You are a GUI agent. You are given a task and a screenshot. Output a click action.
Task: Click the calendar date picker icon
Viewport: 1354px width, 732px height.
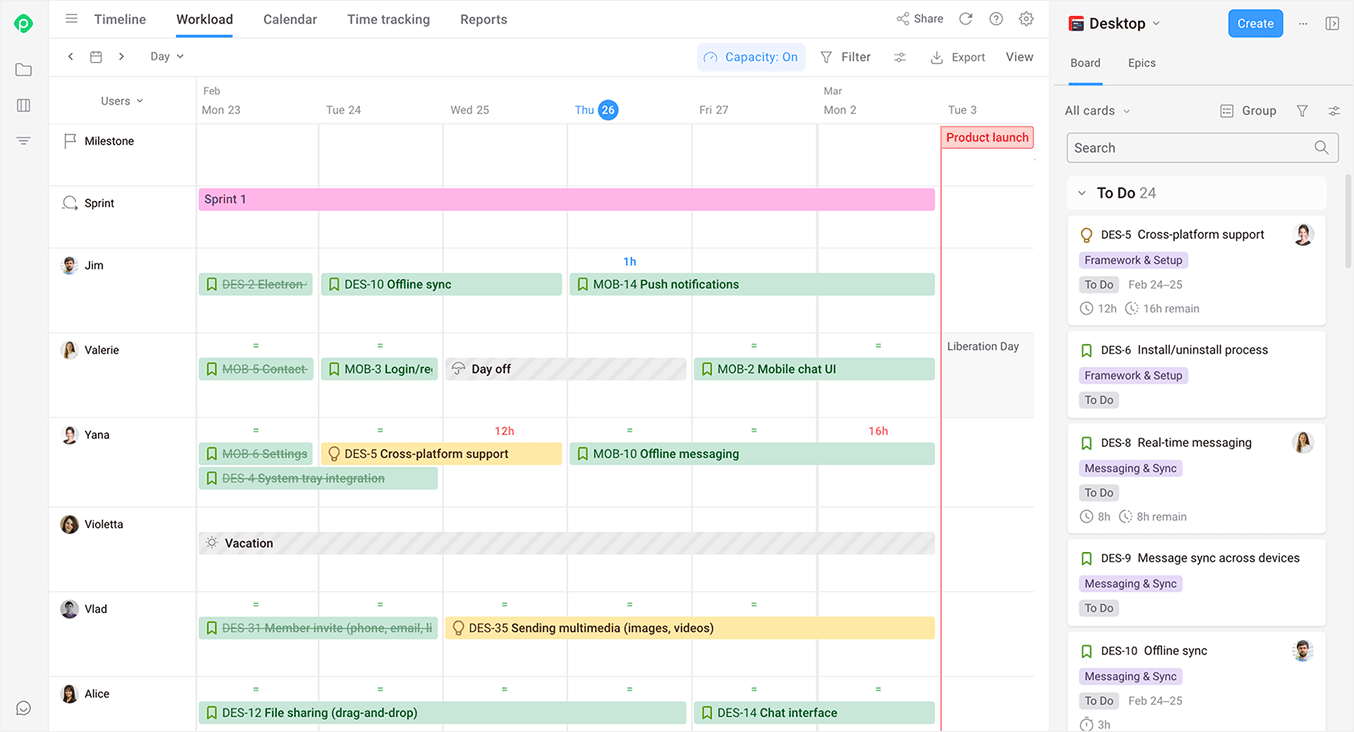(x=96, y=57)
